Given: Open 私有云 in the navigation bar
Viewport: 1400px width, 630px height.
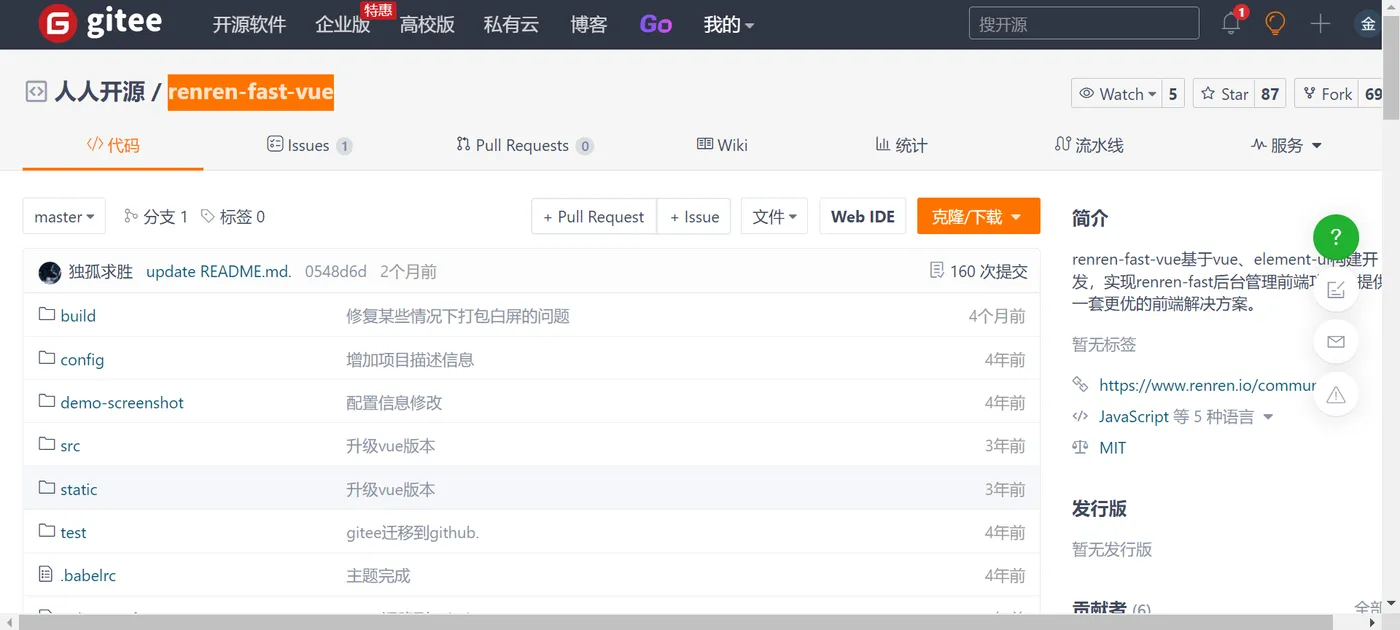Looking at the screenshot, I should [511, 25].
